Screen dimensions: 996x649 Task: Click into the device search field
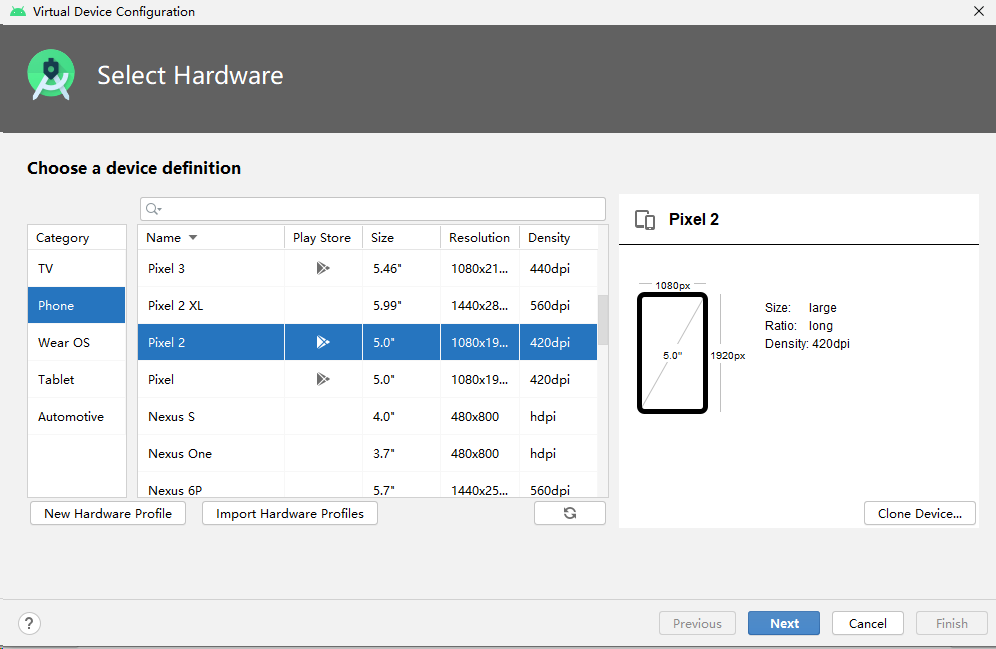click(x=373, y=209)
